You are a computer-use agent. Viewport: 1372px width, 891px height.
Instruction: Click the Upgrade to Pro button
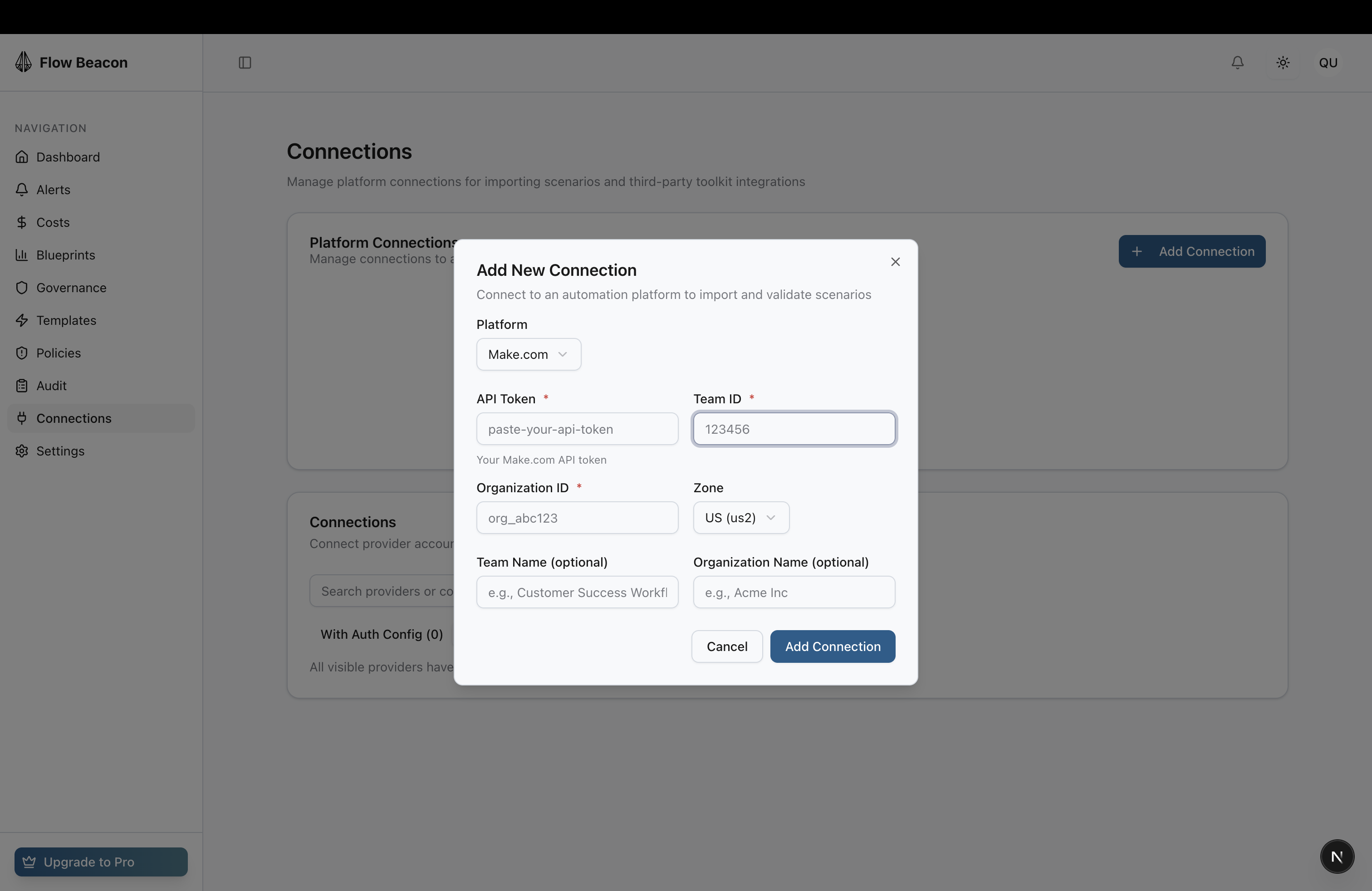click(x=100, y=862)
